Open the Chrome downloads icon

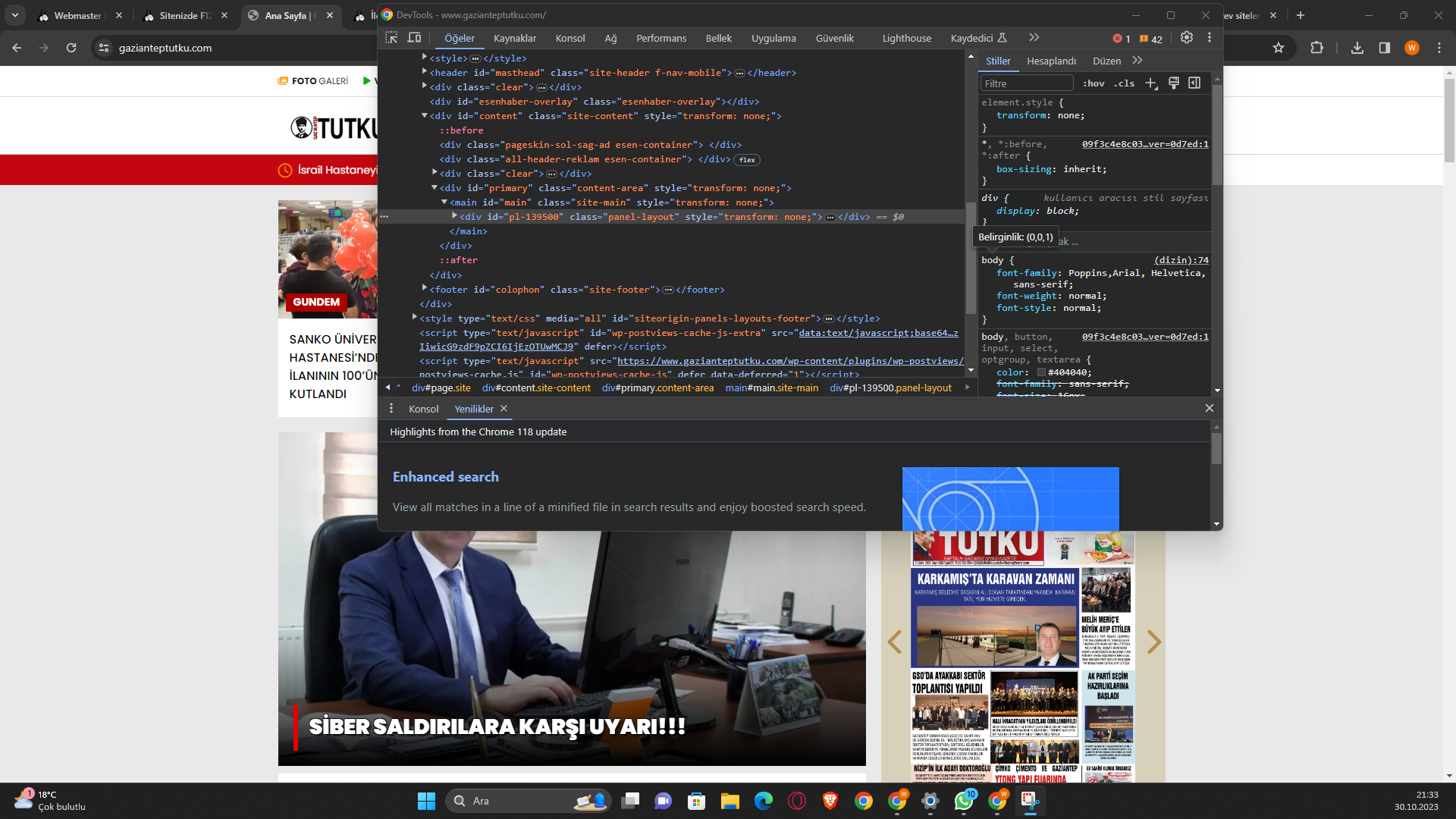tap(1357, 48)
